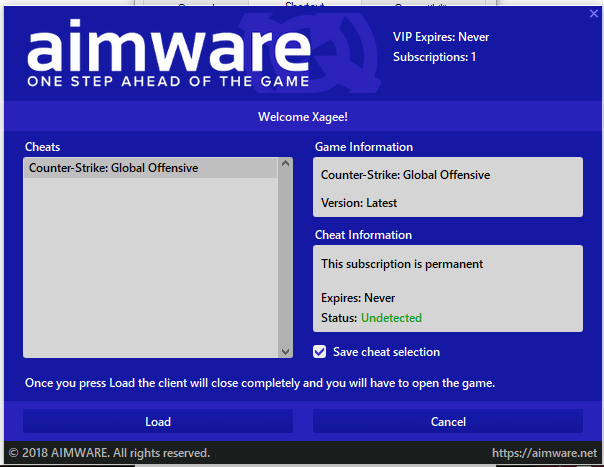The image size is (604, 467).
Task: Click the green Undetected status text
Action: tap(391, 318)
